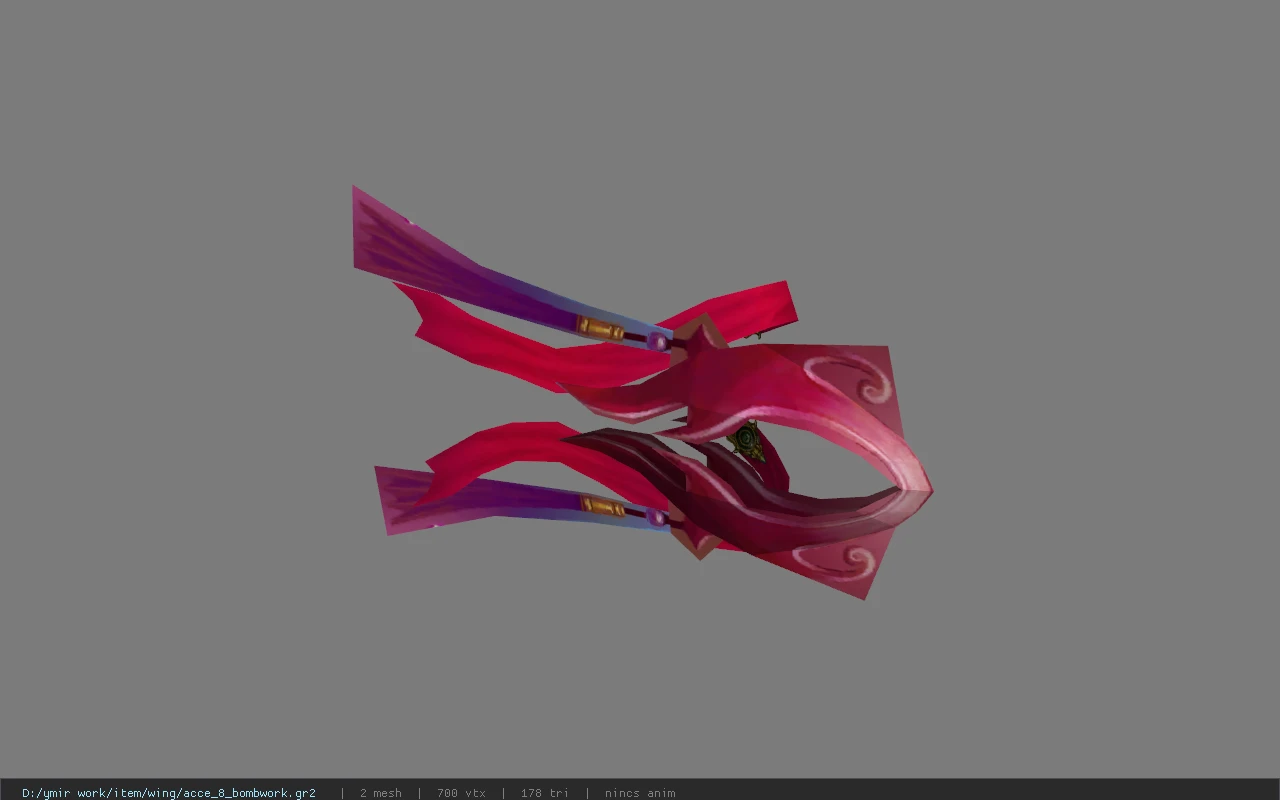Click the '700 vtx' vertex count entry
The image size is (1280, 800).
tap(461, 793)
